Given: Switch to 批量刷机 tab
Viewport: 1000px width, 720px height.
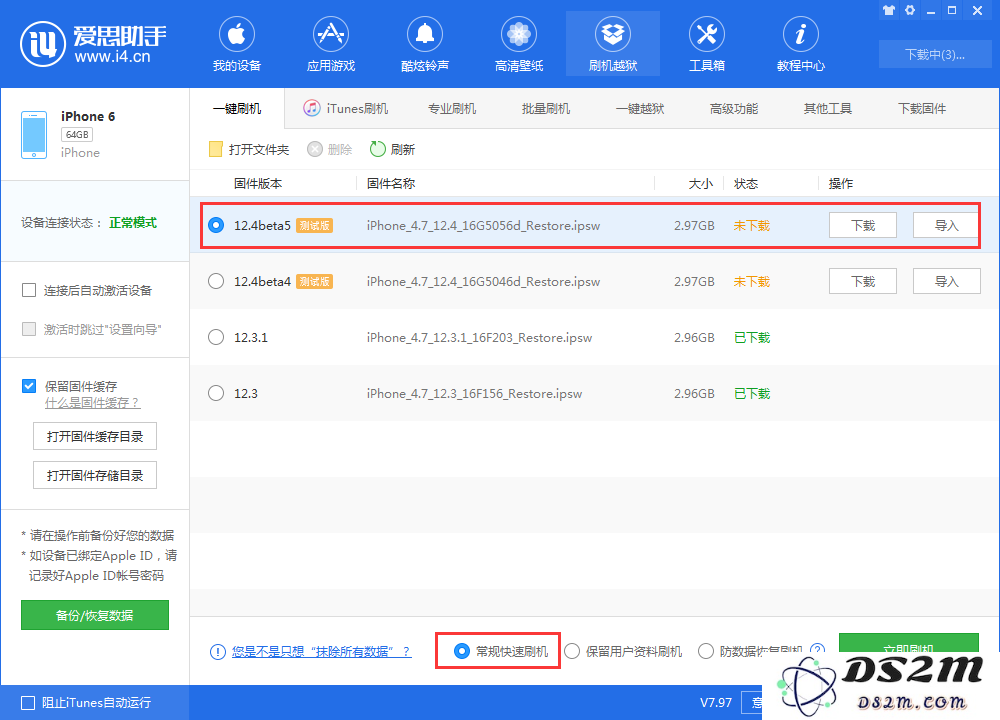Looking at the screenshot, I should click(546, 109).
